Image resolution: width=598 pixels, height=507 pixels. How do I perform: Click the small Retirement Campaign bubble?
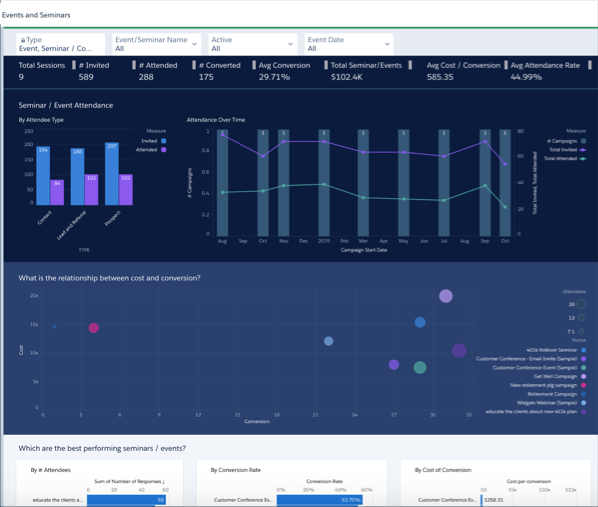[x=55, y=327]
